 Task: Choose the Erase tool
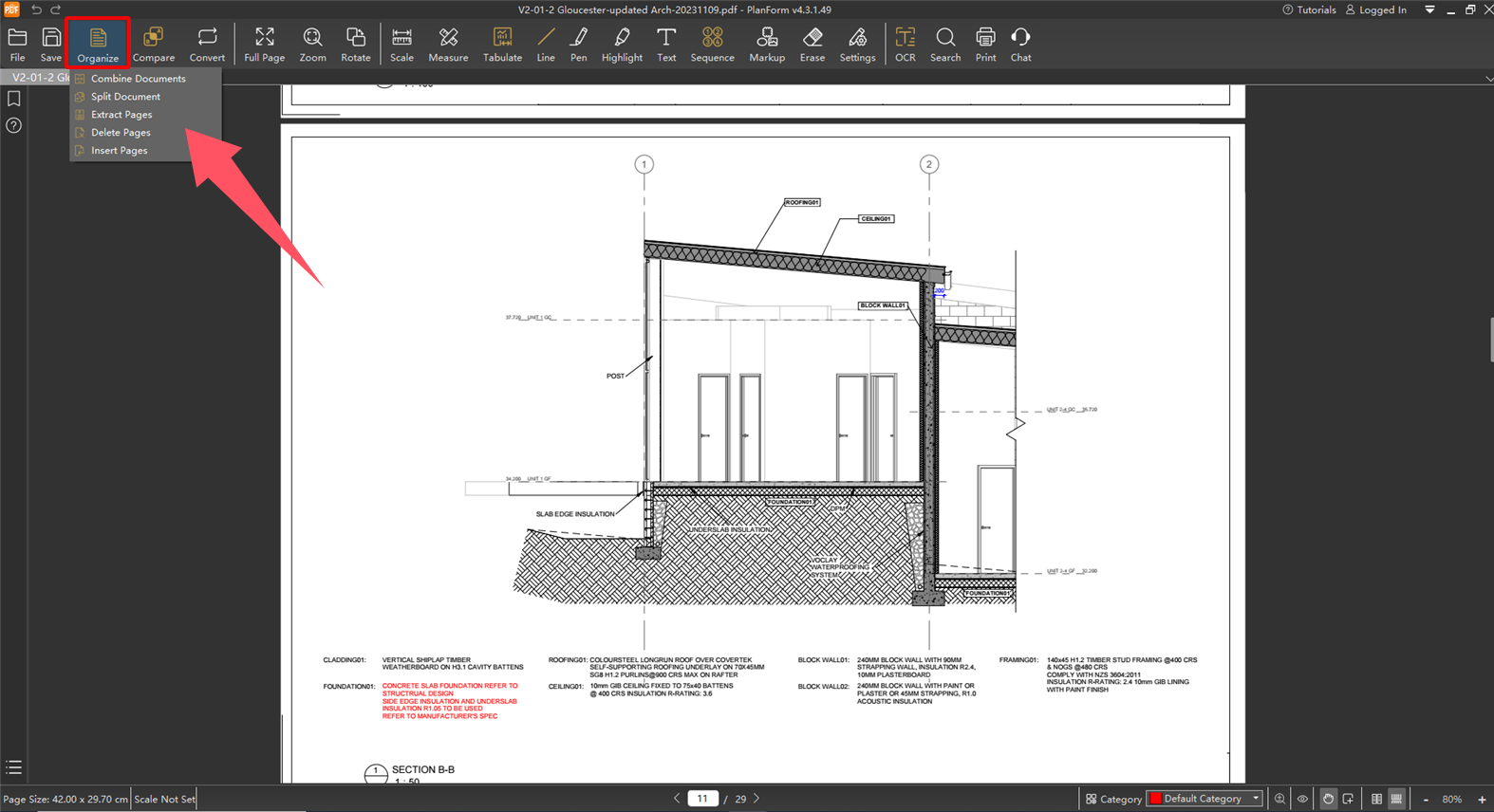point(812,45)
